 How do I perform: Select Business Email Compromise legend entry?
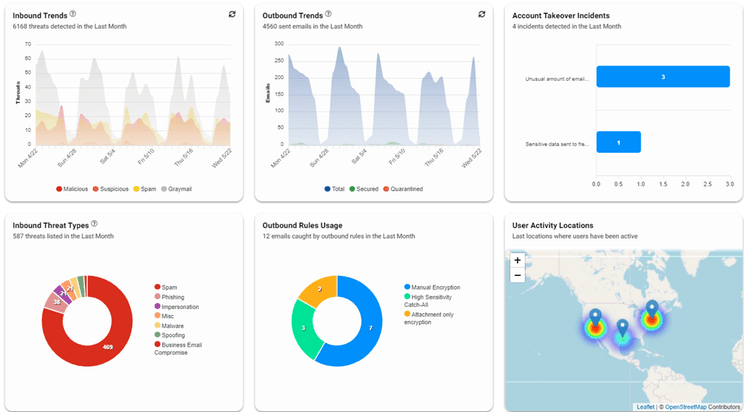(178, 348)
